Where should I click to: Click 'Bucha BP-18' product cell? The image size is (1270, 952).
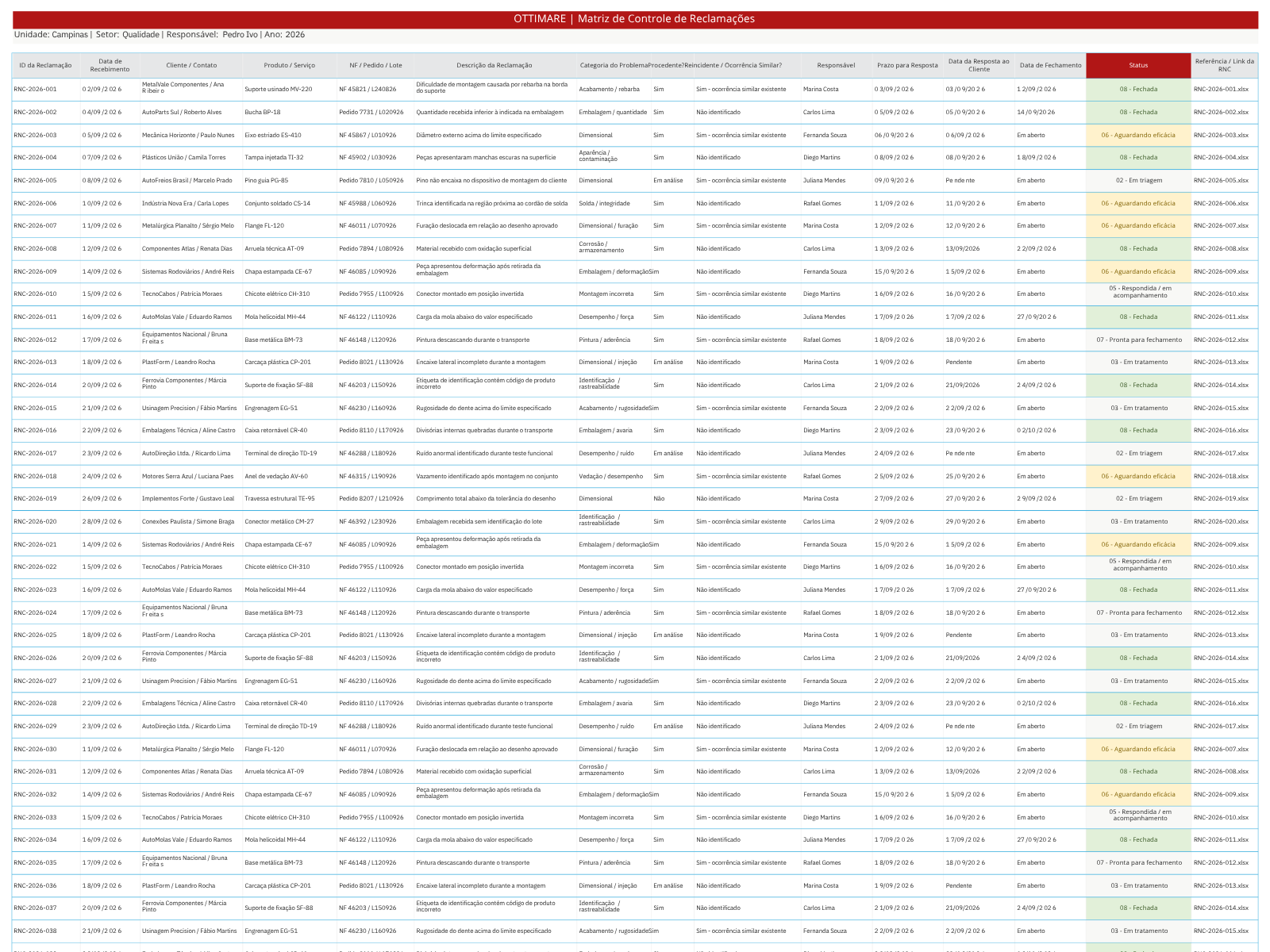(290, 113)
